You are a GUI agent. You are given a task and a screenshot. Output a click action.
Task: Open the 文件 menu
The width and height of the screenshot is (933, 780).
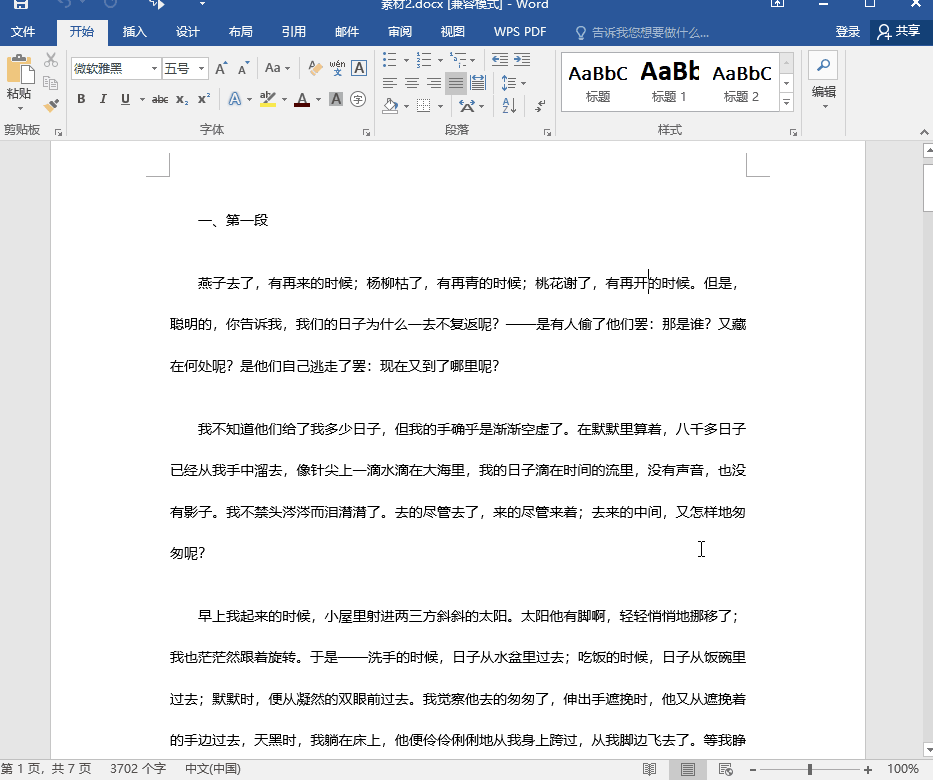pos(23,32)
